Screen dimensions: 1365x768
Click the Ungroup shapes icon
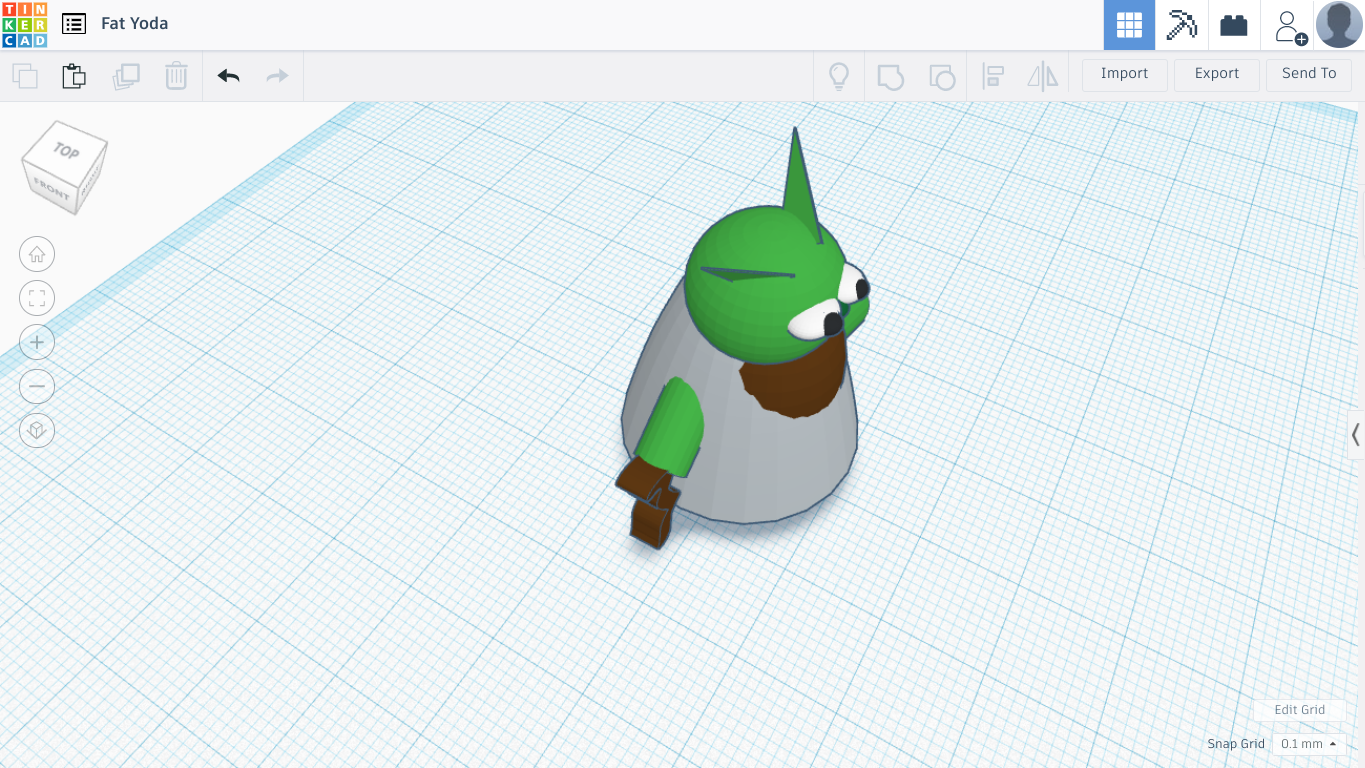coord(942,76)
